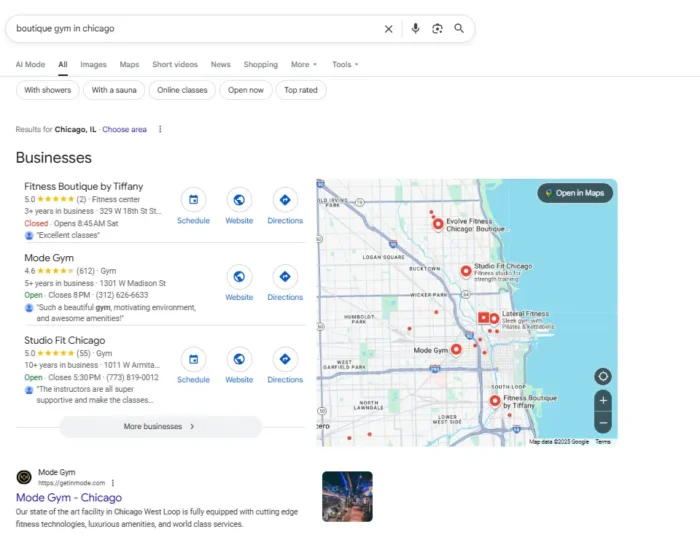Open three-dot options next to Choose area
700x540 pixels.
point(160,129)
